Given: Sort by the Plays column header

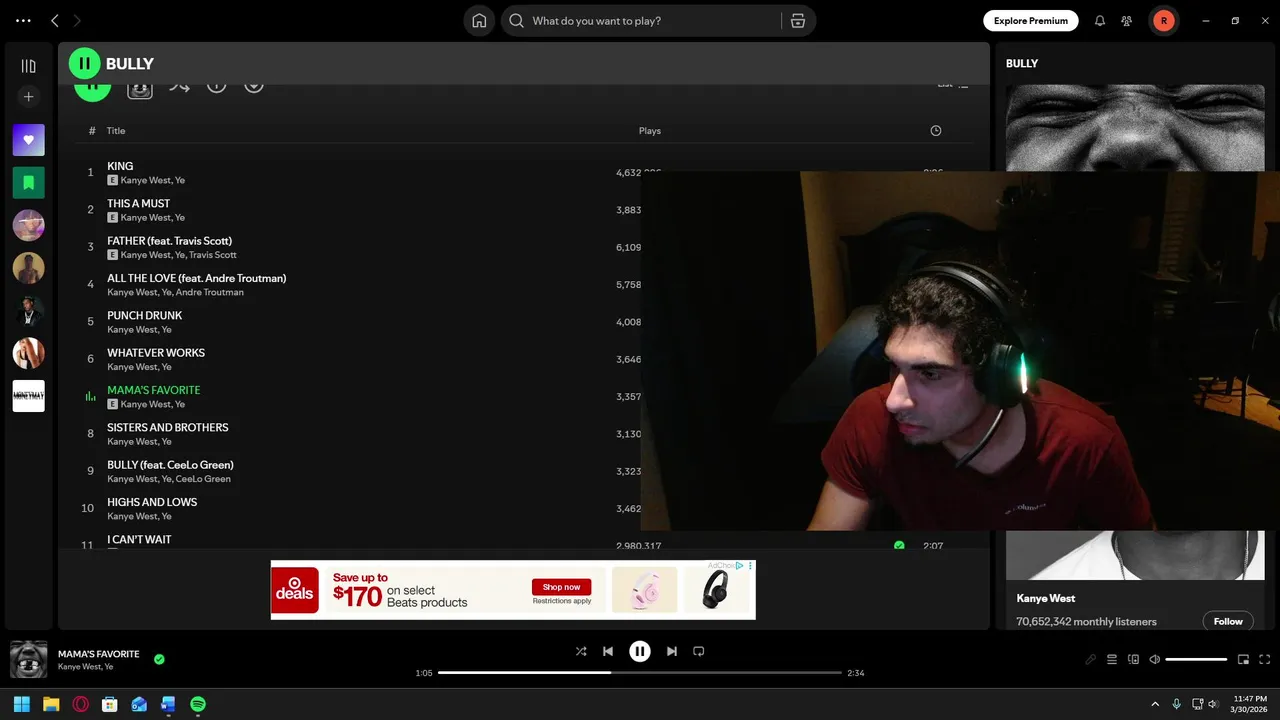Looking at the screenshot, I should click(650, 131).
